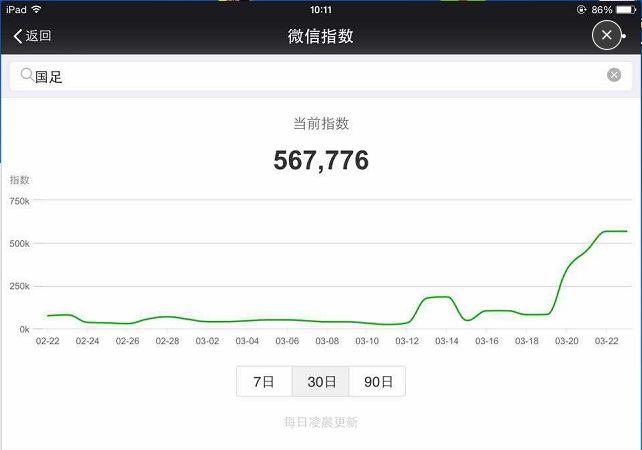Tap the 86% battery percentage text

pyautogui.click(x=601, y=9)
